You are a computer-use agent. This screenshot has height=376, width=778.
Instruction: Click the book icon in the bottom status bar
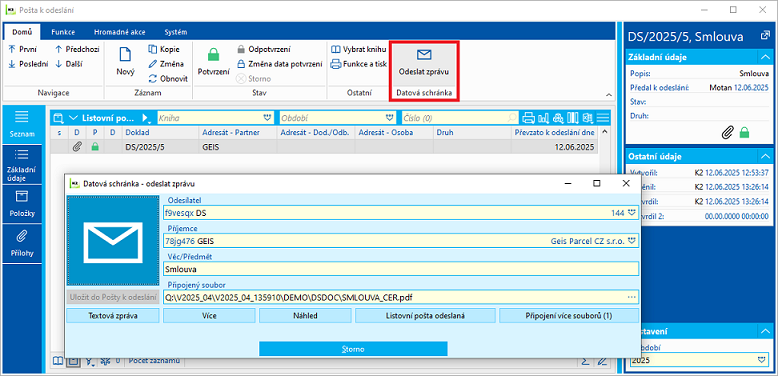click(59, 361)
